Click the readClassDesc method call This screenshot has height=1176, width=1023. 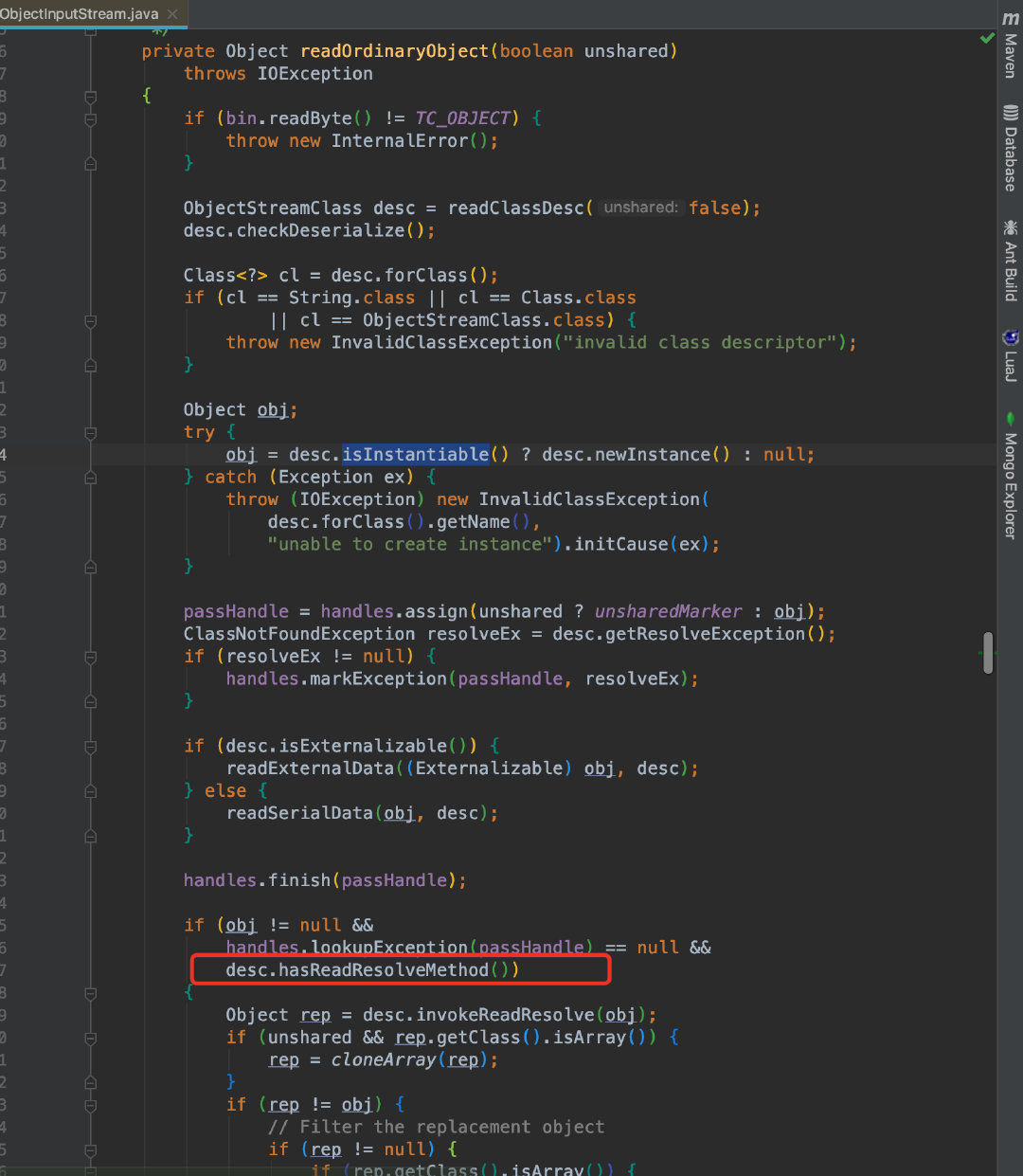click(x=516, y=208)
